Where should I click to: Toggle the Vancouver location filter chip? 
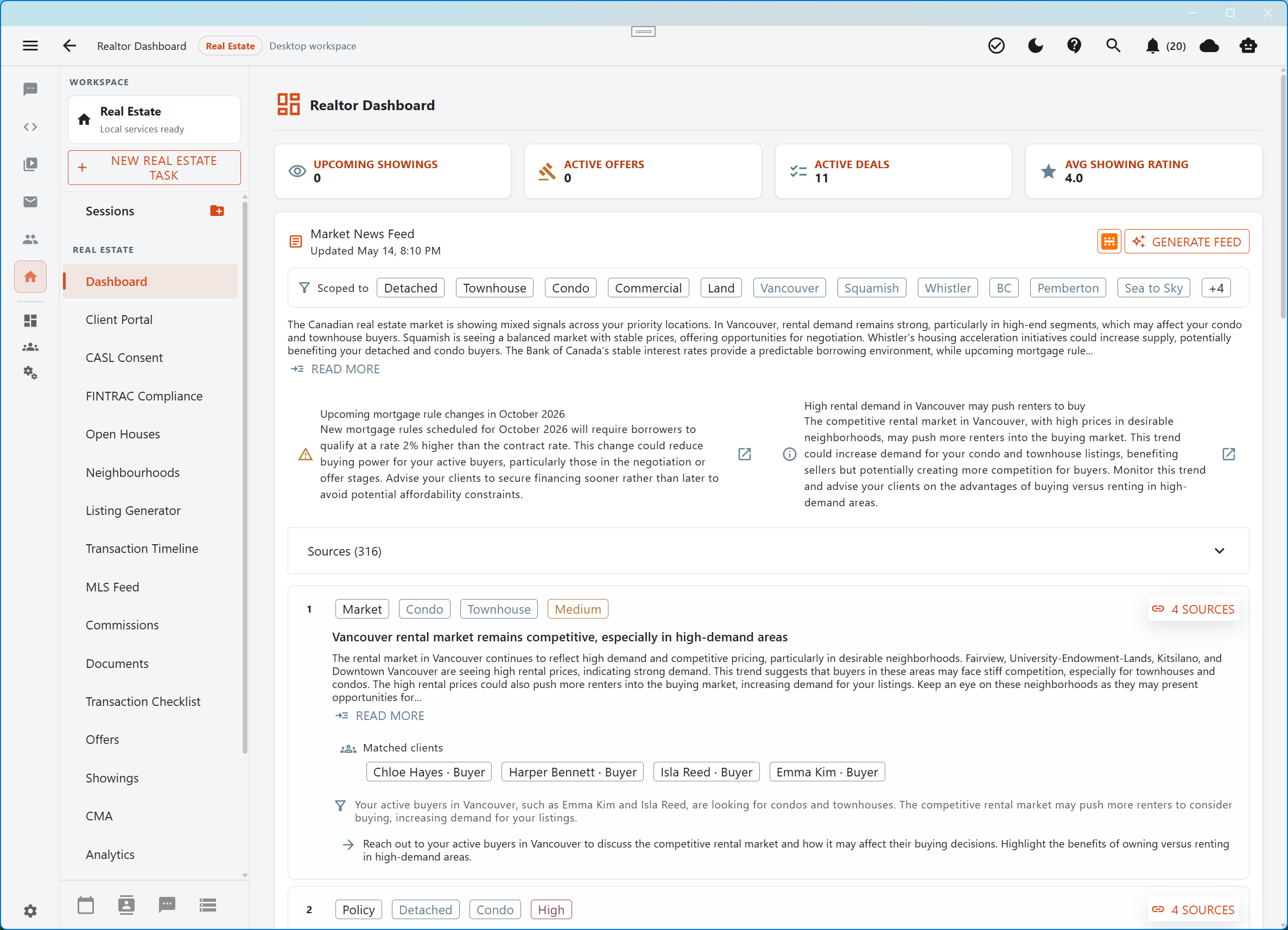(x=789, y=288)
